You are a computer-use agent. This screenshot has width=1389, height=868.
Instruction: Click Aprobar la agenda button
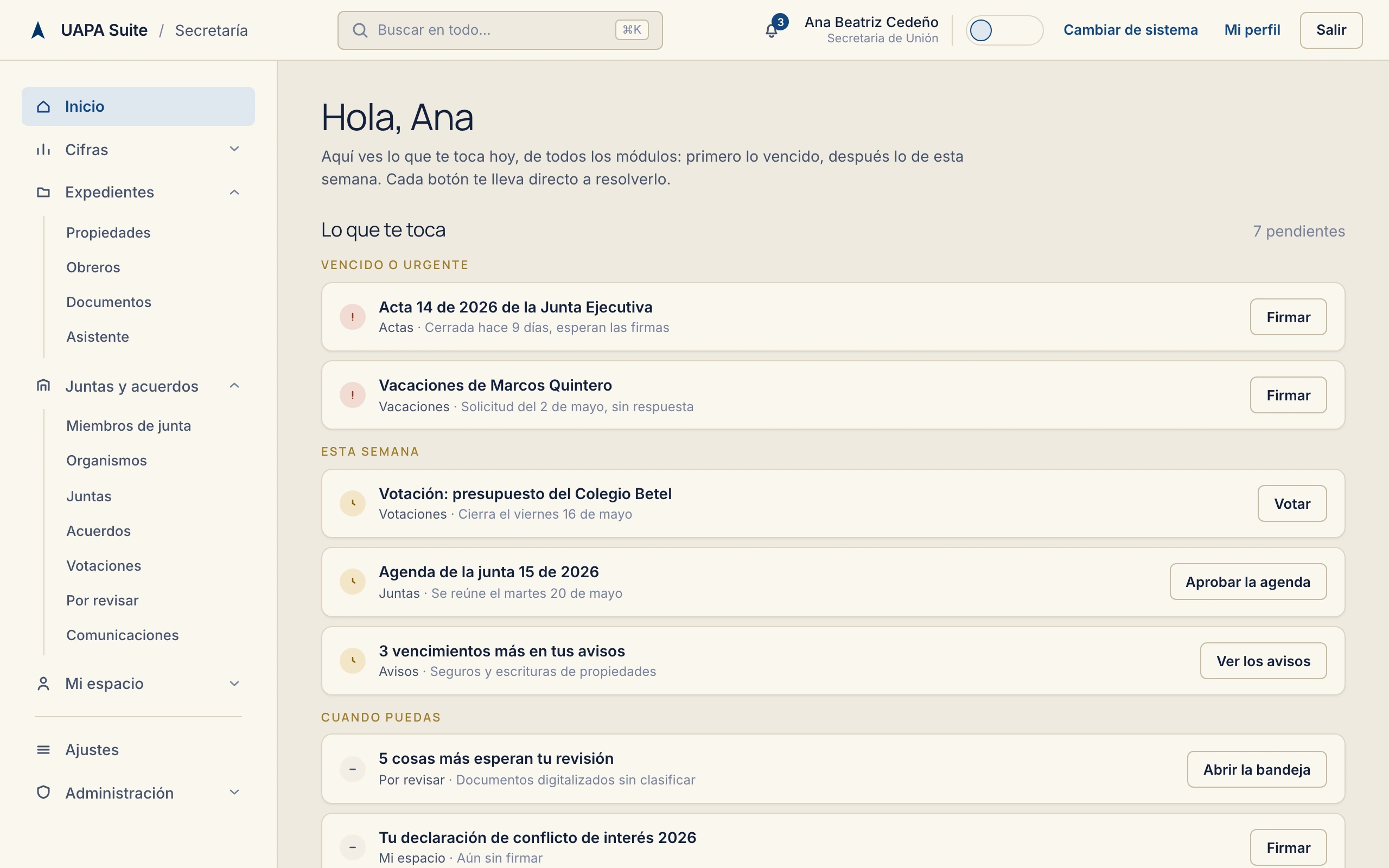point(1248,582)
